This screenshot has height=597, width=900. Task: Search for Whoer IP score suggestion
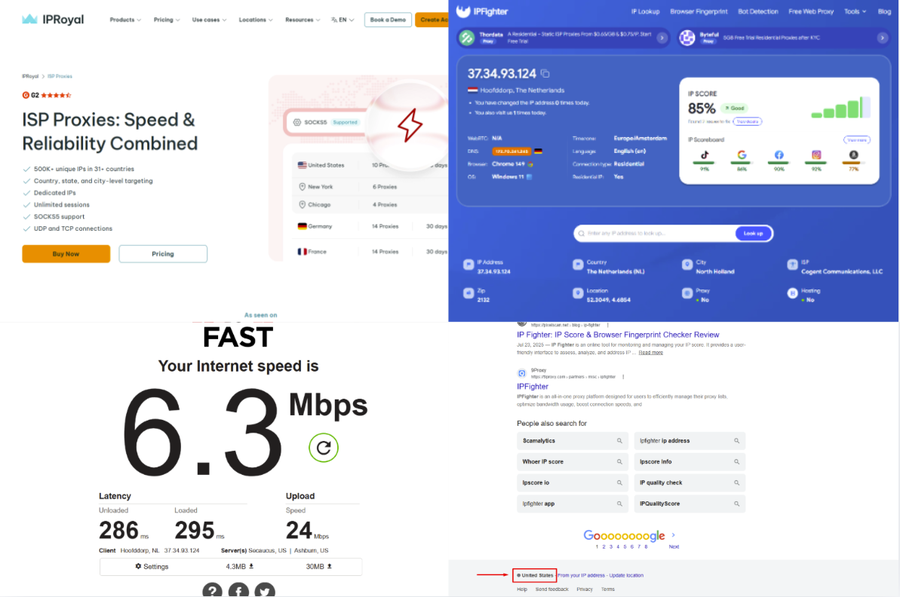click(572, 462)
